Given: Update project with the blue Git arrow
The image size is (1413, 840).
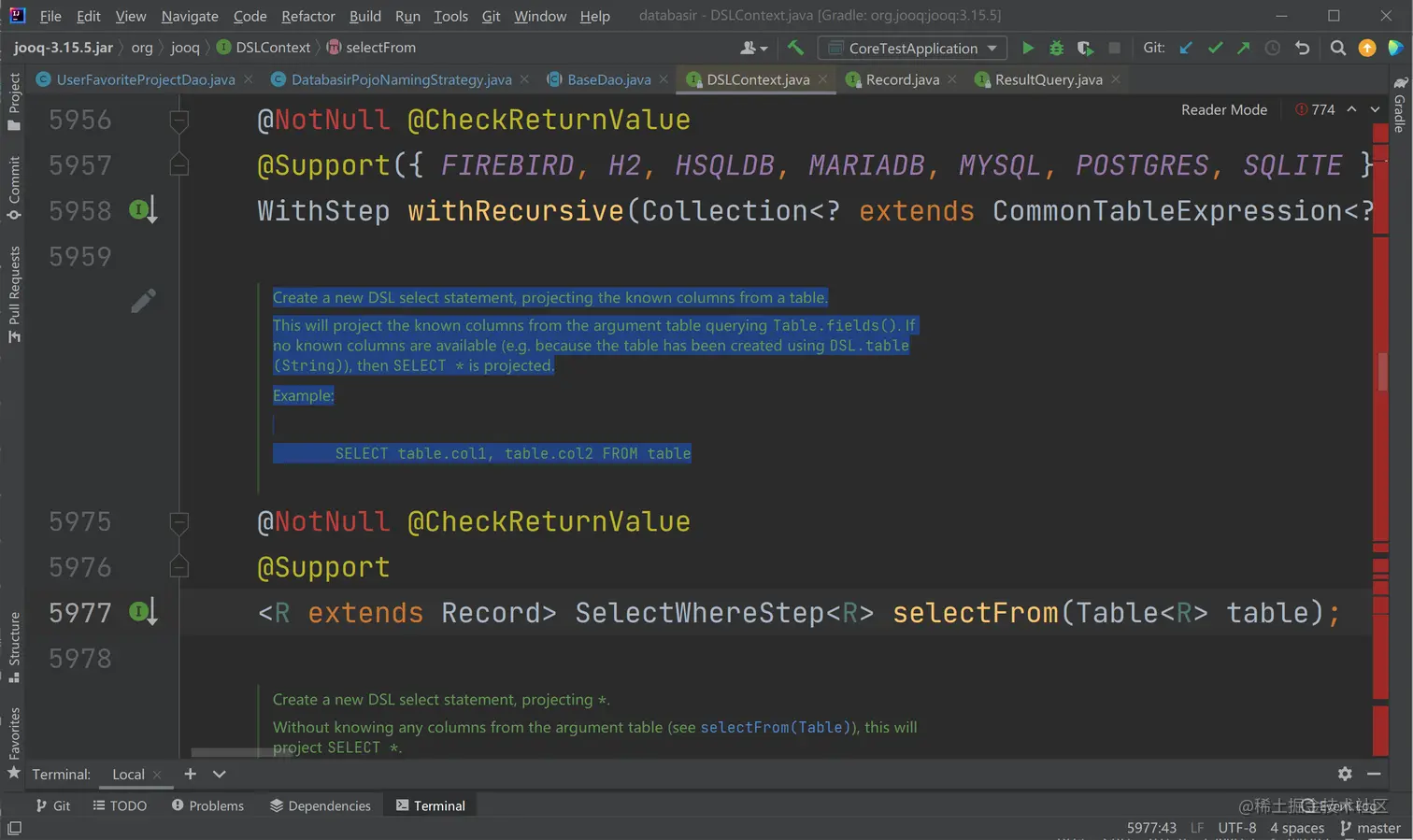Looking at the screenshot, I should click(1186, 48).
